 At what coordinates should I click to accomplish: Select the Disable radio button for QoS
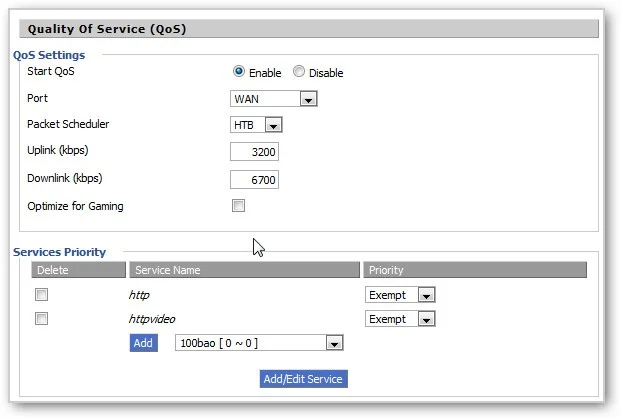tap(299, 72)
